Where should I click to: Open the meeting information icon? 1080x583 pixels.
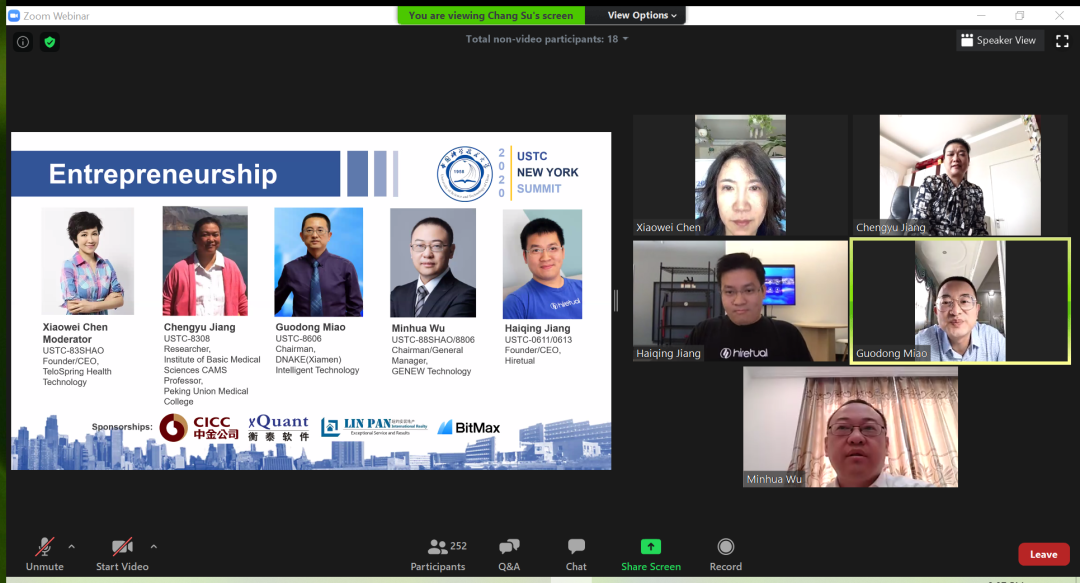pos(23,42)
